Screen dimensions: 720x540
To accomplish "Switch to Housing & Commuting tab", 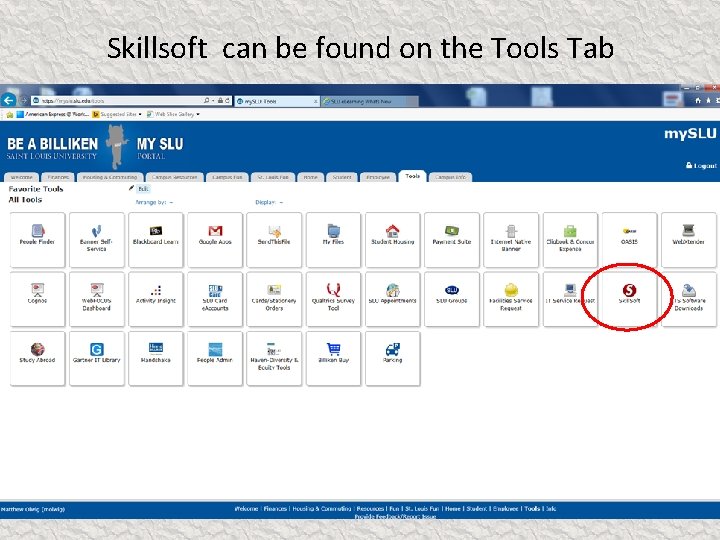I will [110, 177].
